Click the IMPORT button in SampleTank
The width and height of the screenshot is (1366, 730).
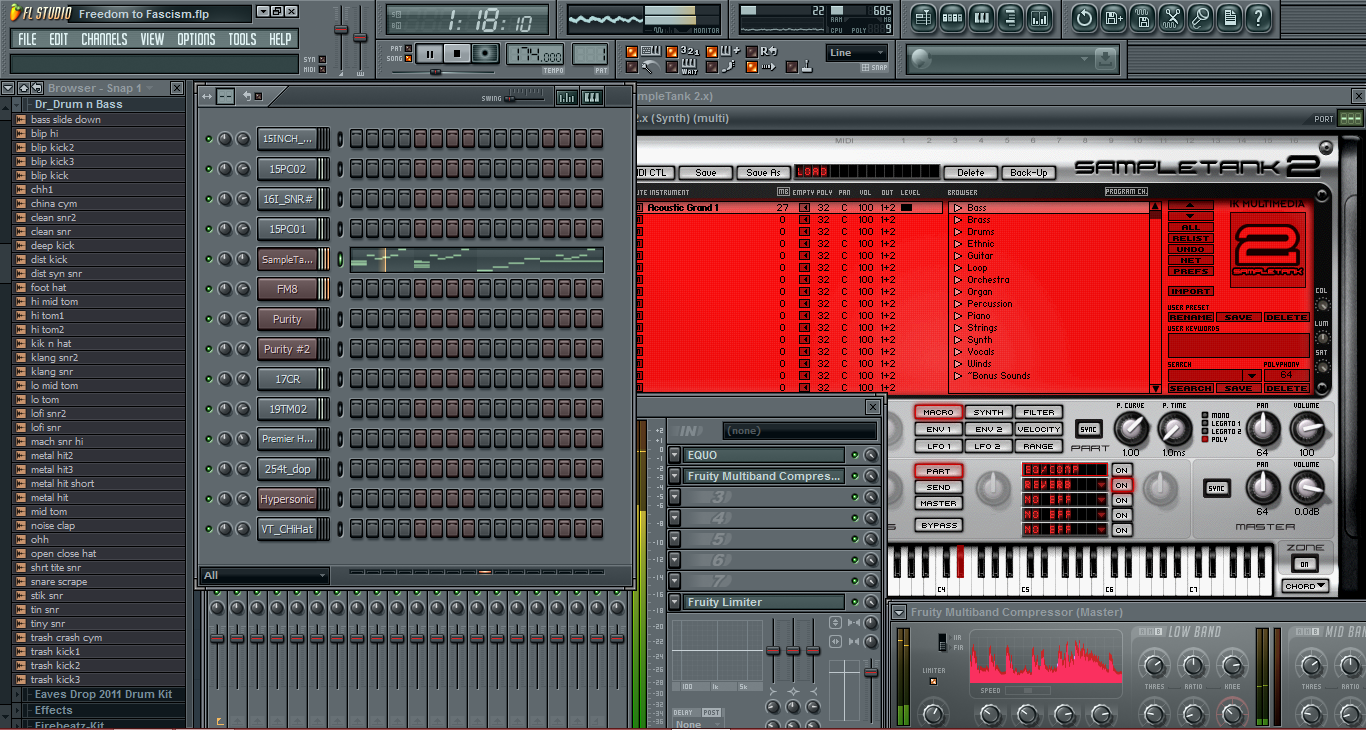pyautogui.click(x=1190, y=292)
